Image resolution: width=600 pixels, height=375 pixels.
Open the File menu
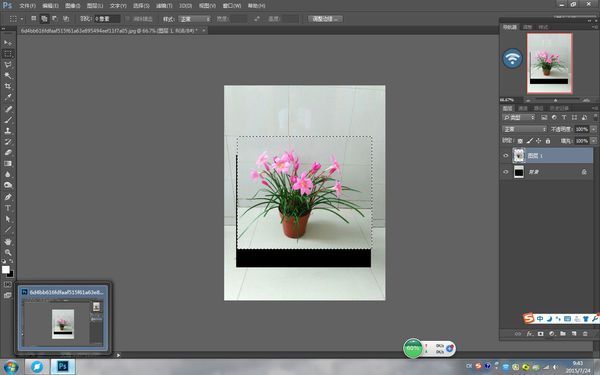coord(27,6)
